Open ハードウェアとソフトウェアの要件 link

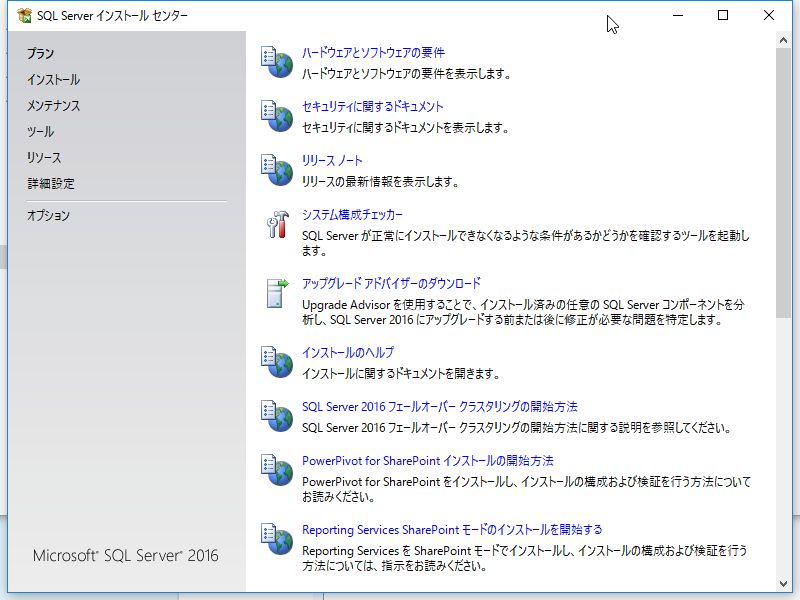373,53
